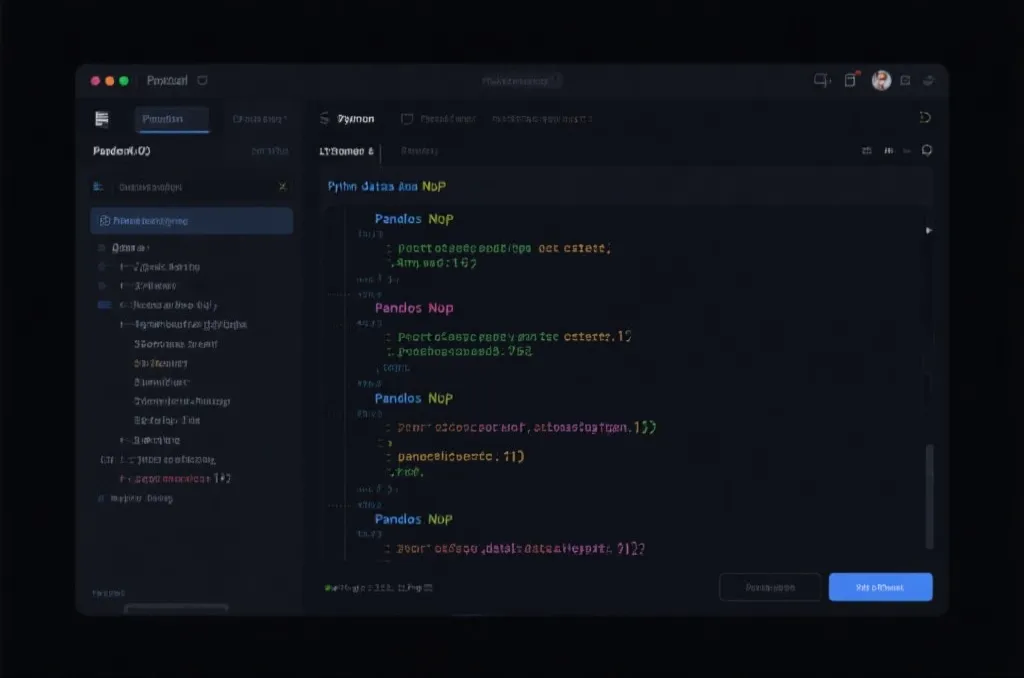Click the vertical scrollbar thumb in the editor

pyautogui.click(x=929, y=496)
